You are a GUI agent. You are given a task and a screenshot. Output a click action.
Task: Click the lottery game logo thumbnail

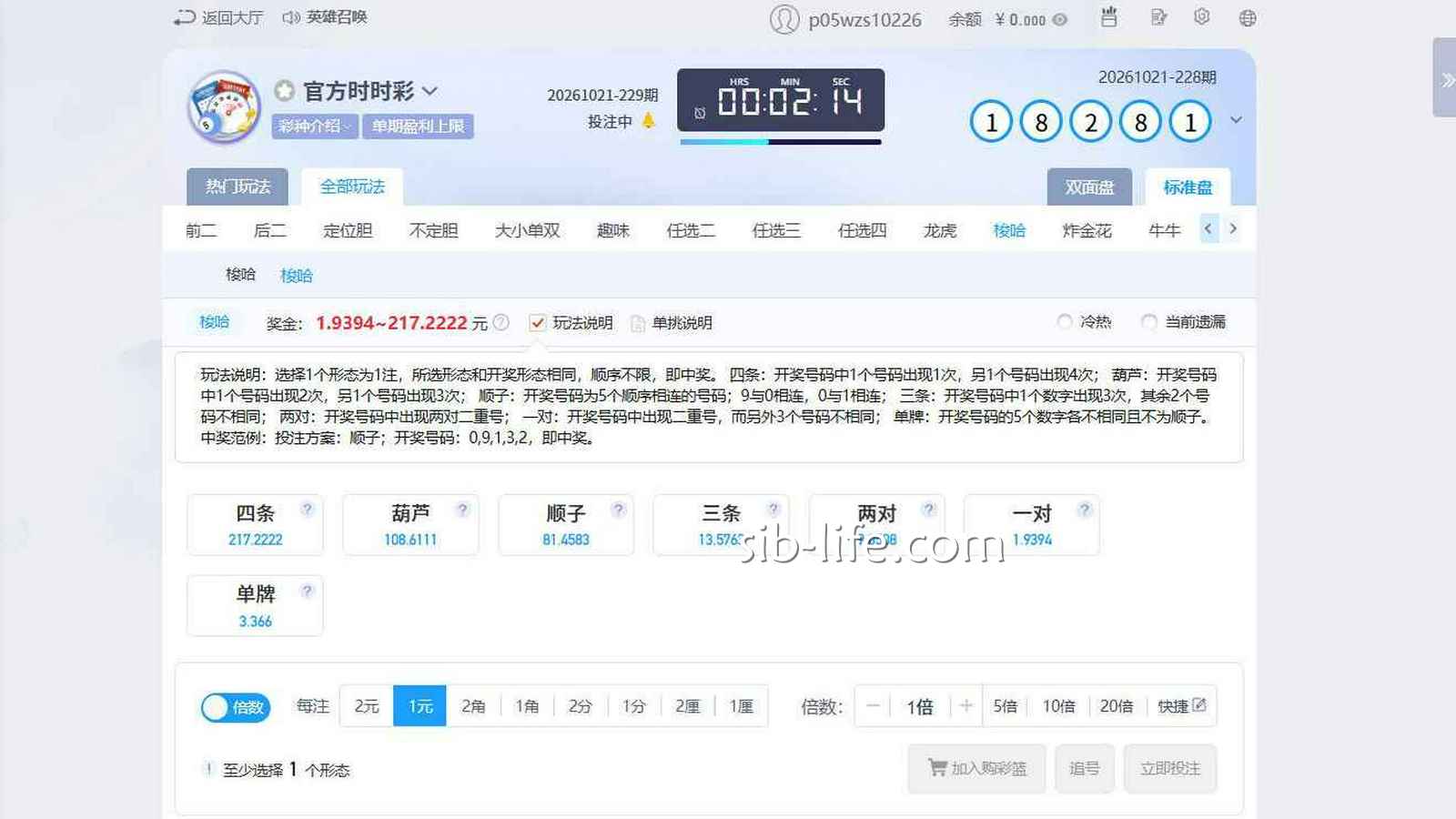[224, 107]
